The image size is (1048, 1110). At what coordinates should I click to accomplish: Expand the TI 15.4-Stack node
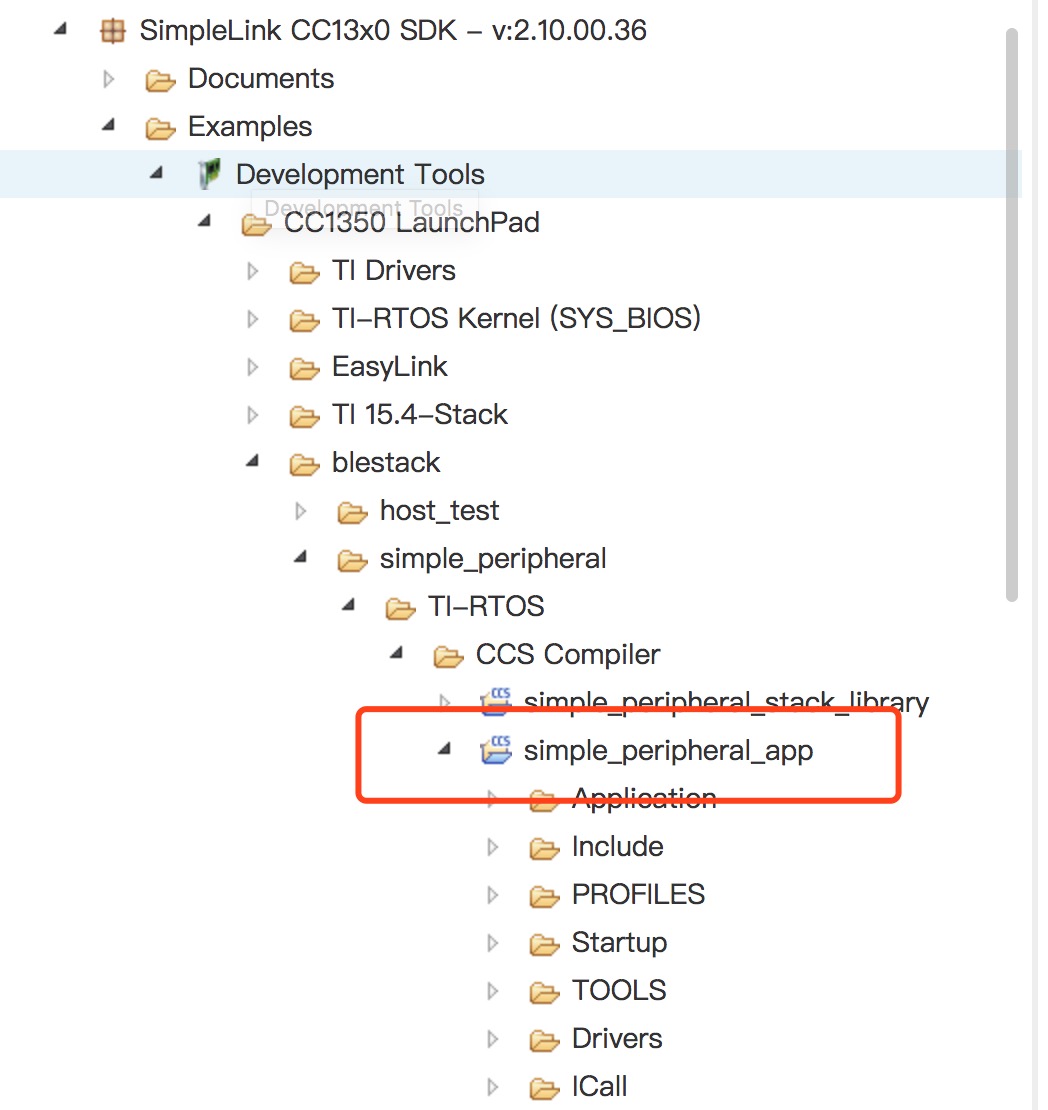point(252,415)
